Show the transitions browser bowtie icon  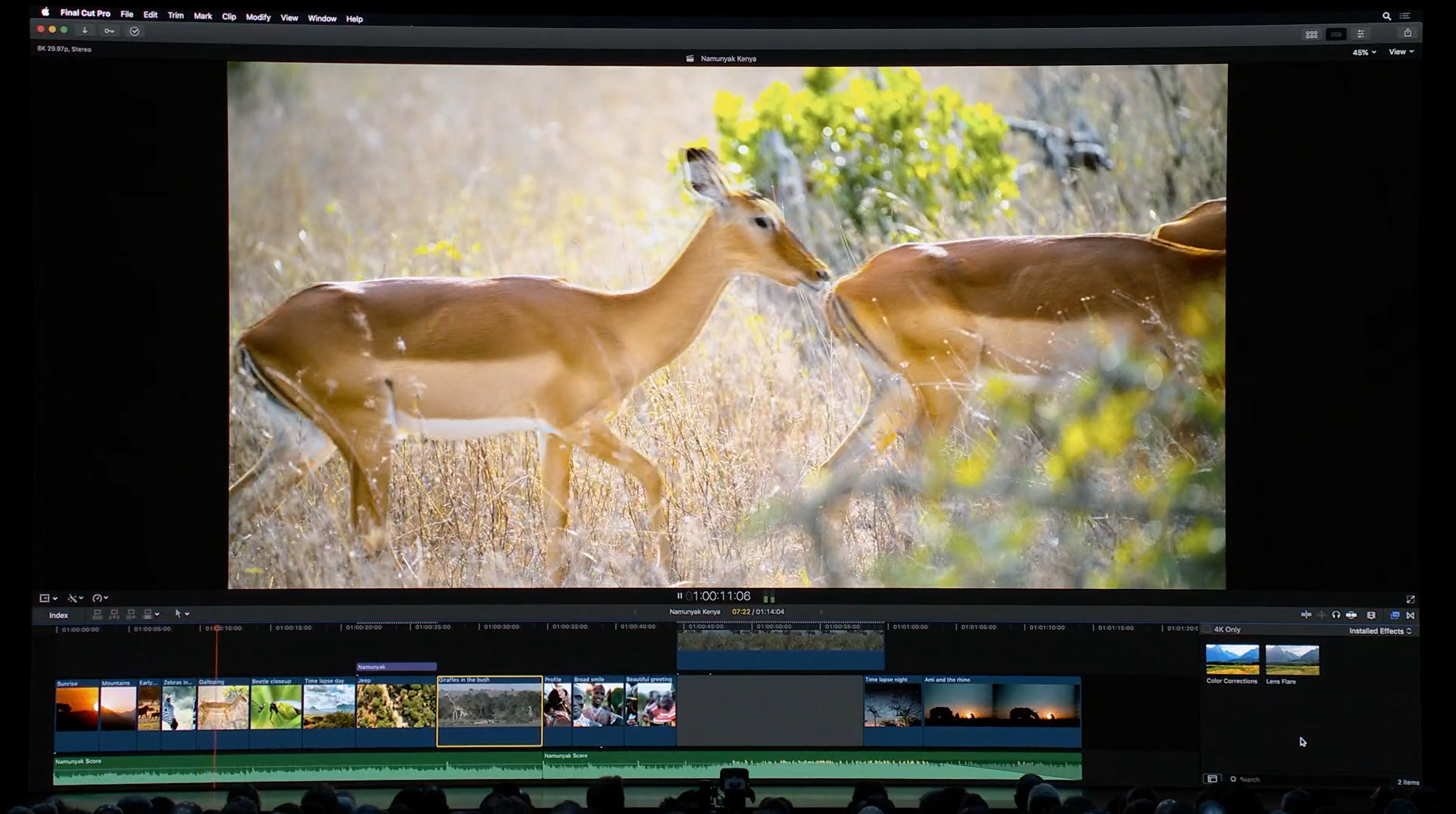click(1410, 615)
